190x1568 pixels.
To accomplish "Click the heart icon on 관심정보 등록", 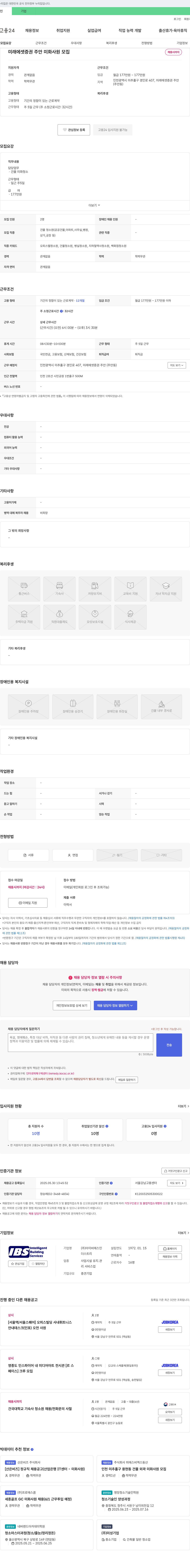I will pos(65,130).
